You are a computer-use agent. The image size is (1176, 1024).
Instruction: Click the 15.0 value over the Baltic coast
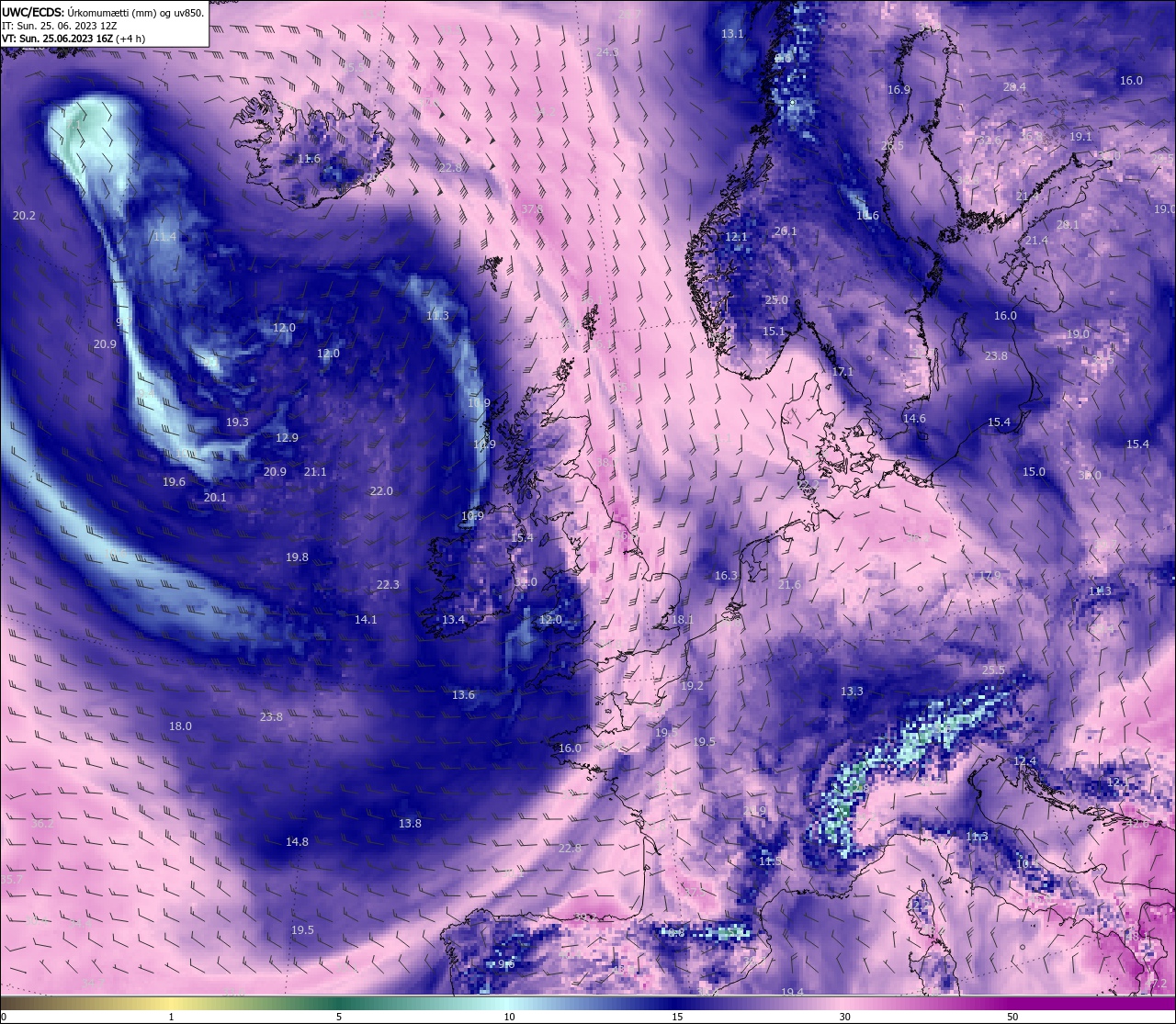tap(1034, 472)
